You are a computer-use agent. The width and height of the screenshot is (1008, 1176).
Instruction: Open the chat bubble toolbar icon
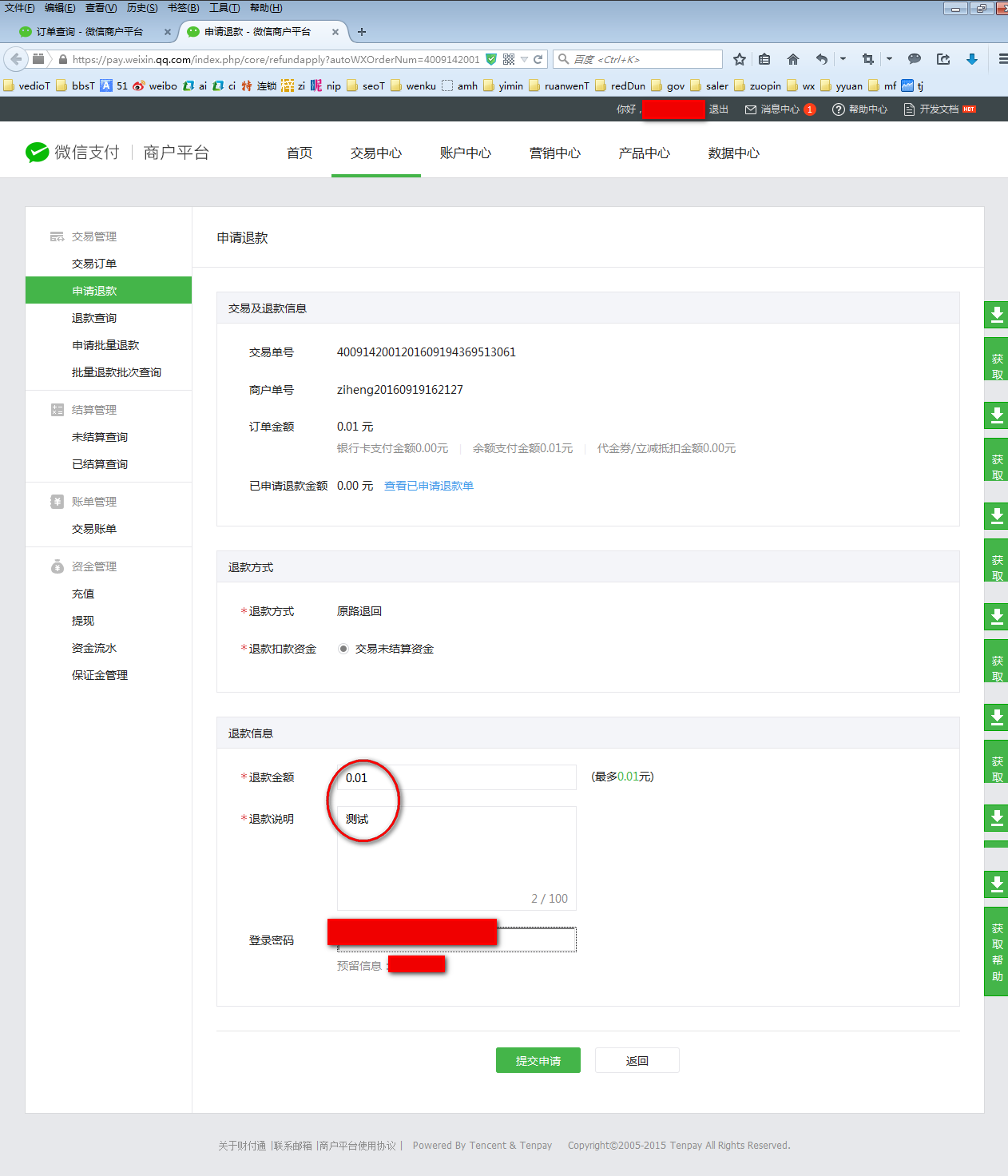click(915, 59)
